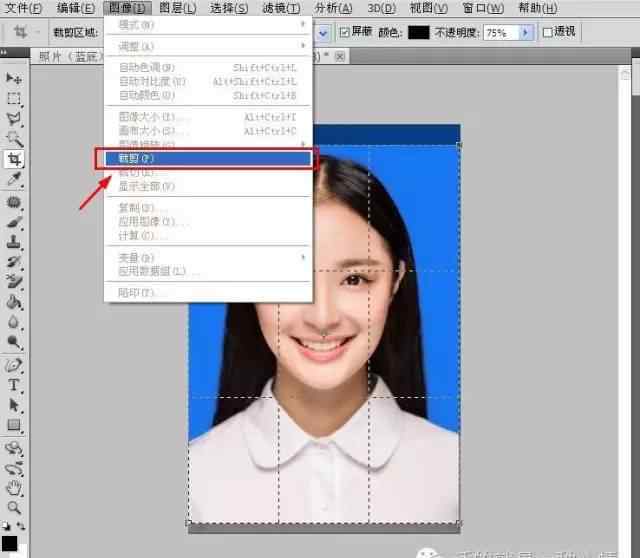This screenshot has height=558, width=640.
Task: Expand the 模式 submenu arrow
Action: (x=303, y=24)
